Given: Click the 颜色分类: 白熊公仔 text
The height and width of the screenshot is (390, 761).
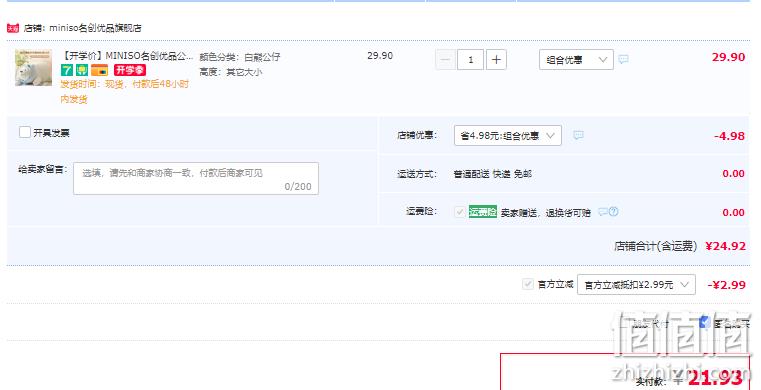Looking at the screenshot, I should click(x=240, y=57).
